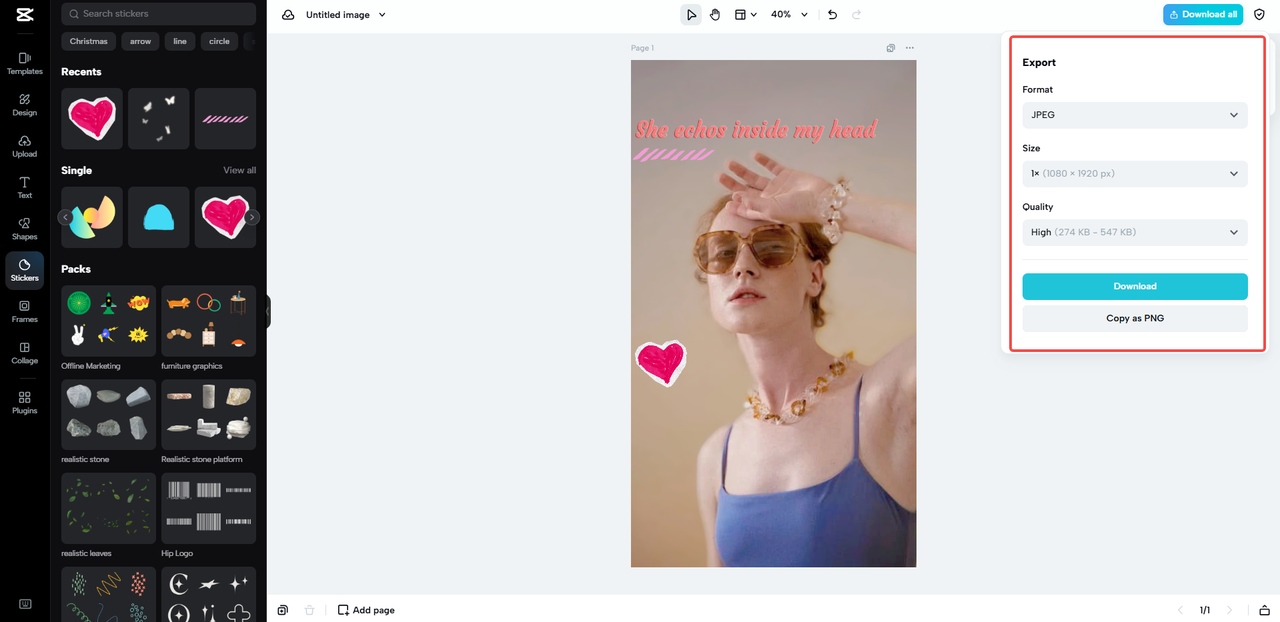Open the realistic leaves sticker pack
The width and height of the screenshot is (1280, 622).
(109, 508)
